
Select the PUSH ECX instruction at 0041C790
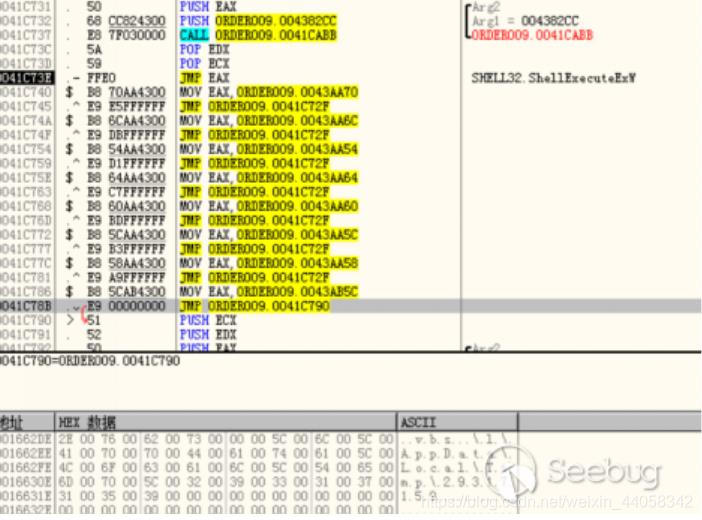click(x=208, y=321)
